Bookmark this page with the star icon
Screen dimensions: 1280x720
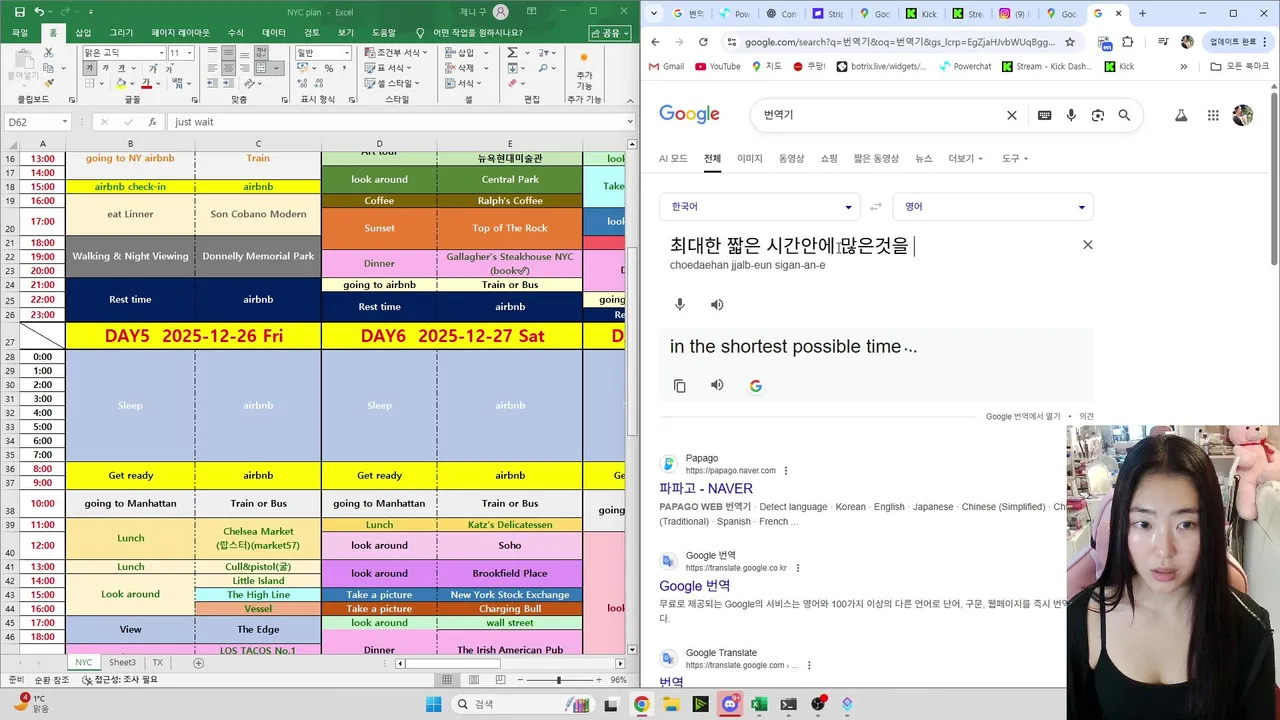(1070, 42)
